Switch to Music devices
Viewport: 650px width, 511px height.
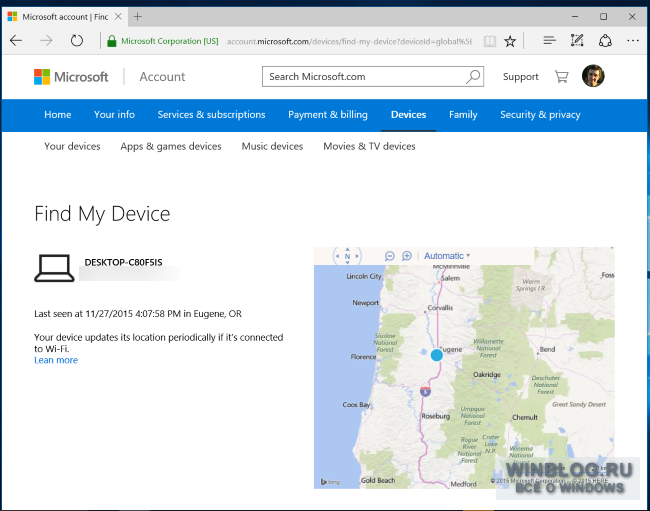click(272, 146)
